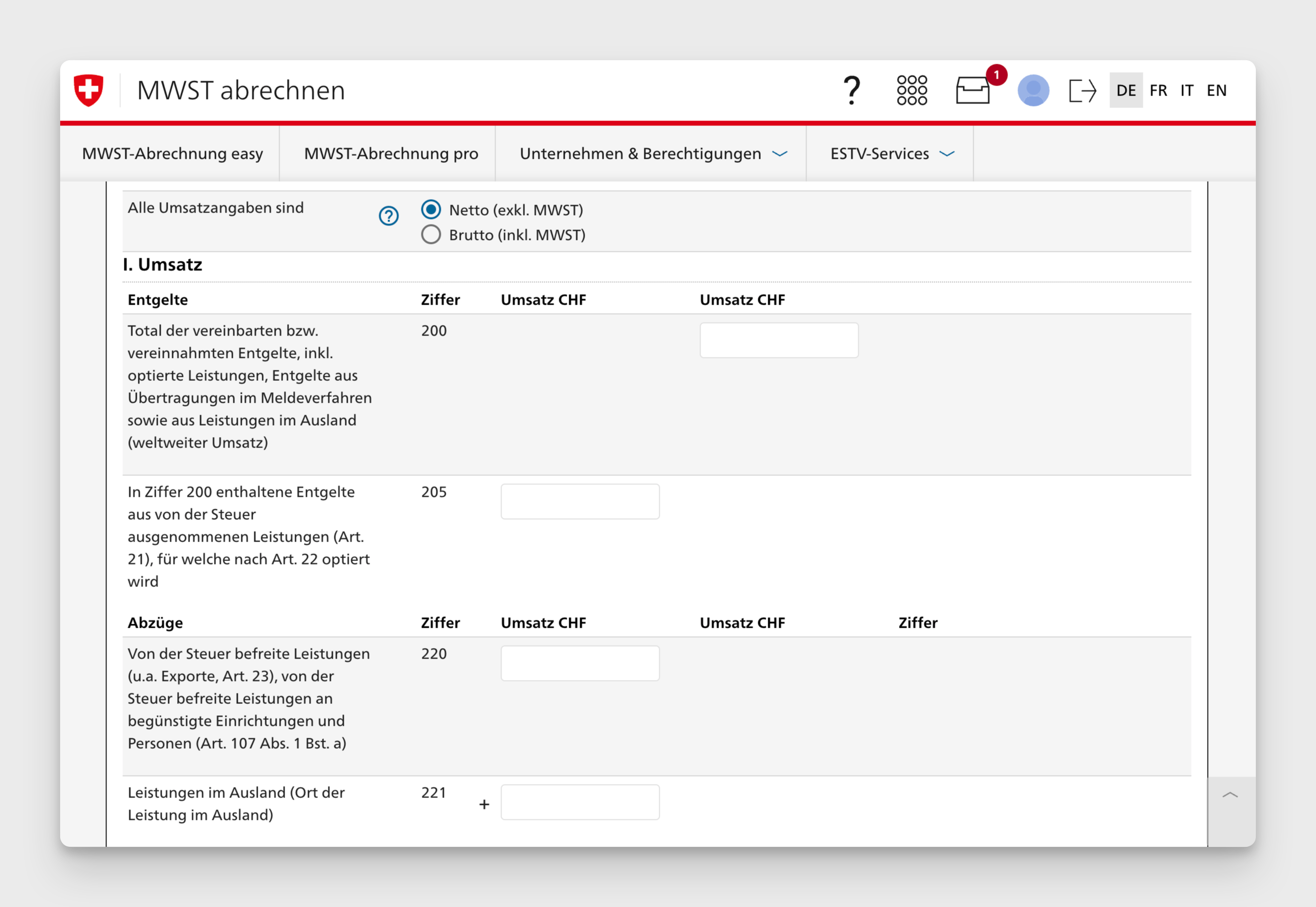Focus the Ziffer 205 Umsatz field

(580, 502)
